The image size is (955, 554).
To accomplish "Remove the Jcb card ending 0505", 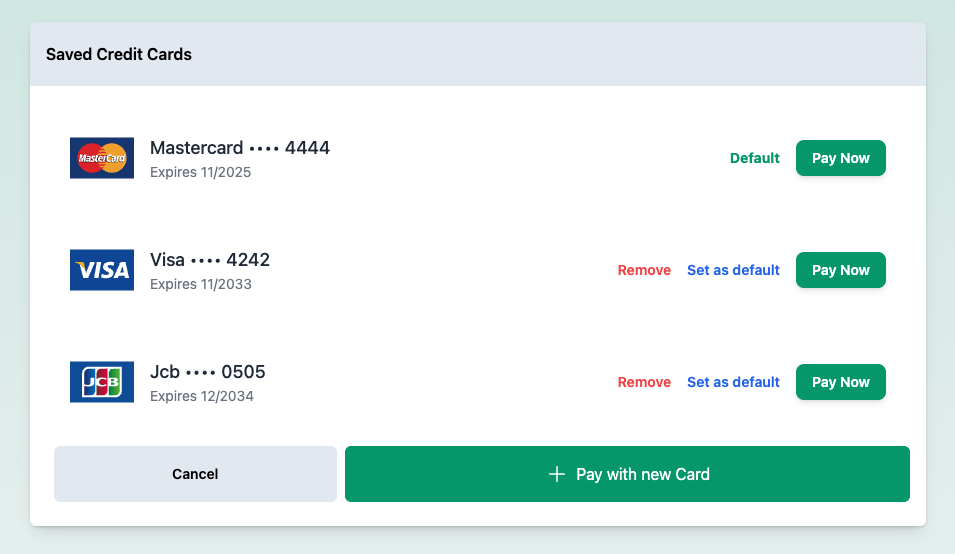I will (644, 382).
